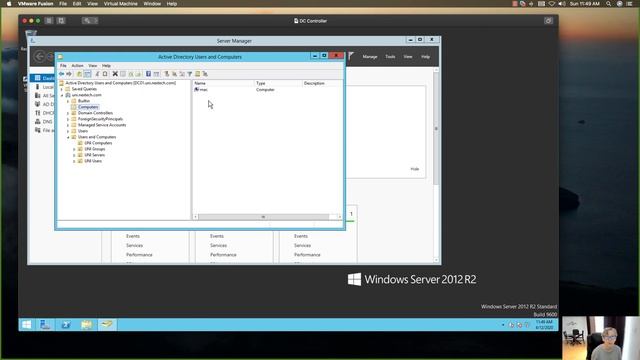Click the Active Directory tool taskbar icon
Viewport: 640px width, 360px height.
tap(107, 324)
